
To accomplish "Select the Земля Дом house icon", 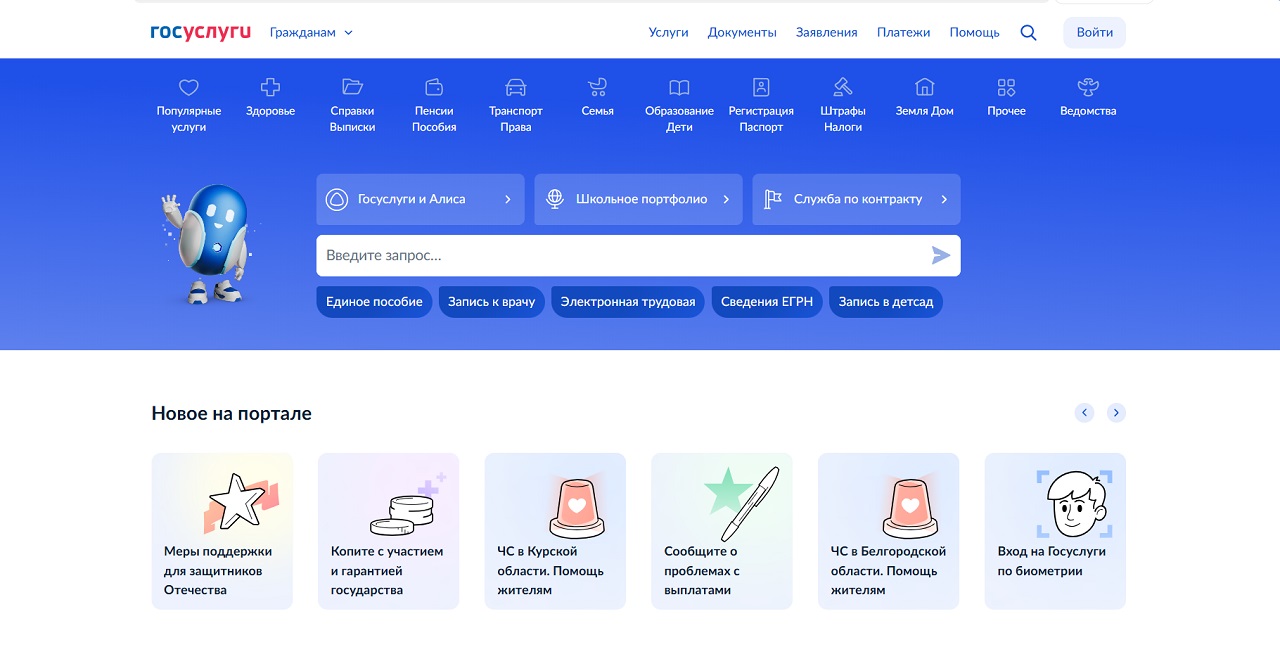I will (925, 87).
